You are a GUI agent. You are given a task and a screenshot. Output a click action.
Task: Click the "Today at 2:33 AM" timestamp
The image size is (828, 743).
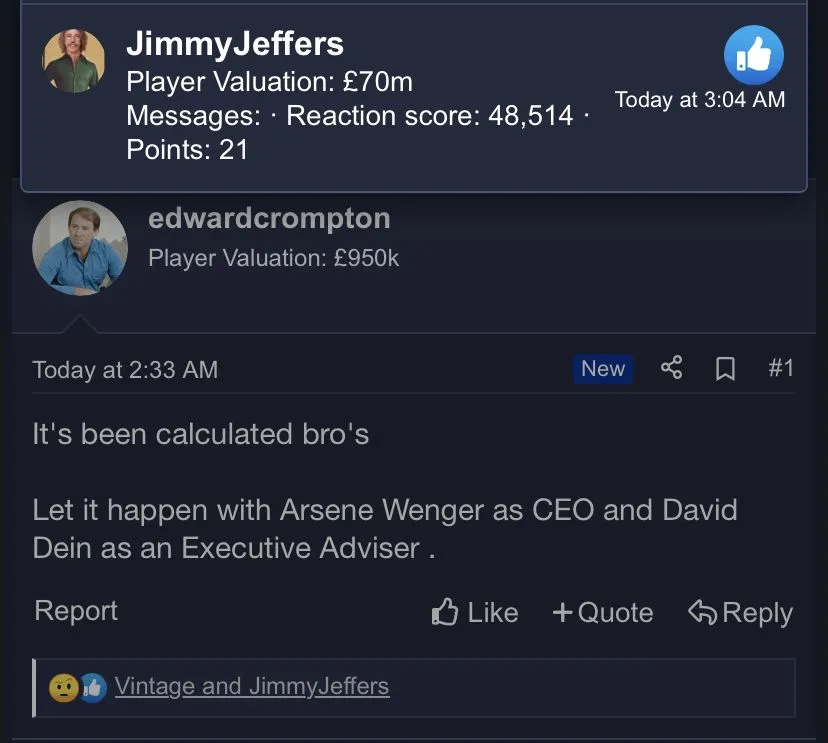[125, 369]
